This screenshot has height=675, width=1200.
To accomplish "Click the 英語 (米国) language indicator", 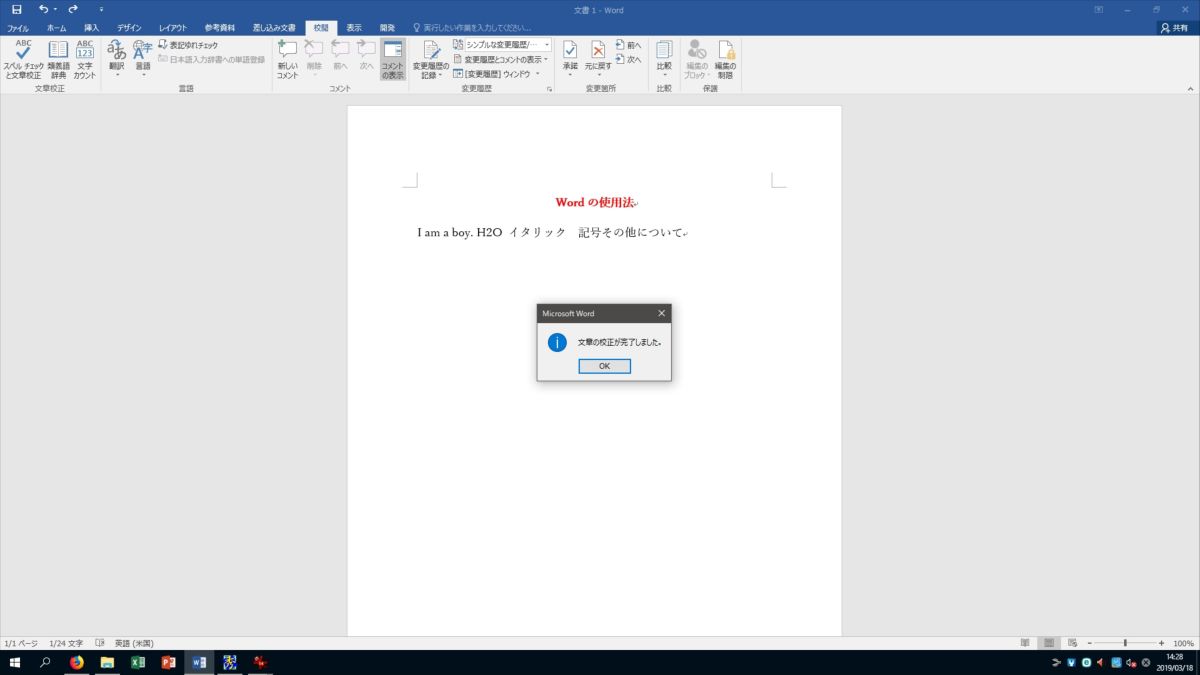I will tap(134, 643).
